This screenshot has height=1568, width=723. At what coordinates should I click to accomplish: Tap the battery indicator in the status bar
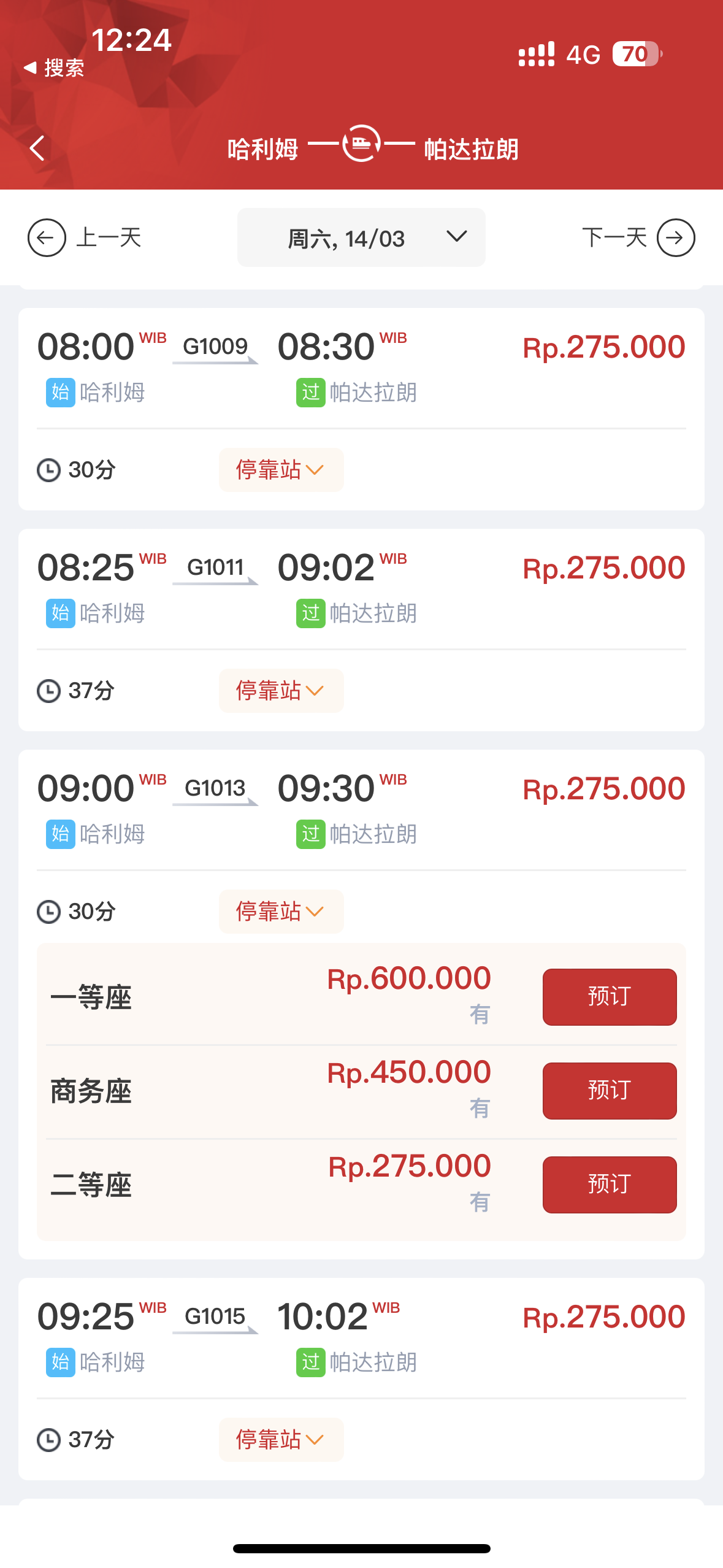pyautogui.click(x=637, y=54)
